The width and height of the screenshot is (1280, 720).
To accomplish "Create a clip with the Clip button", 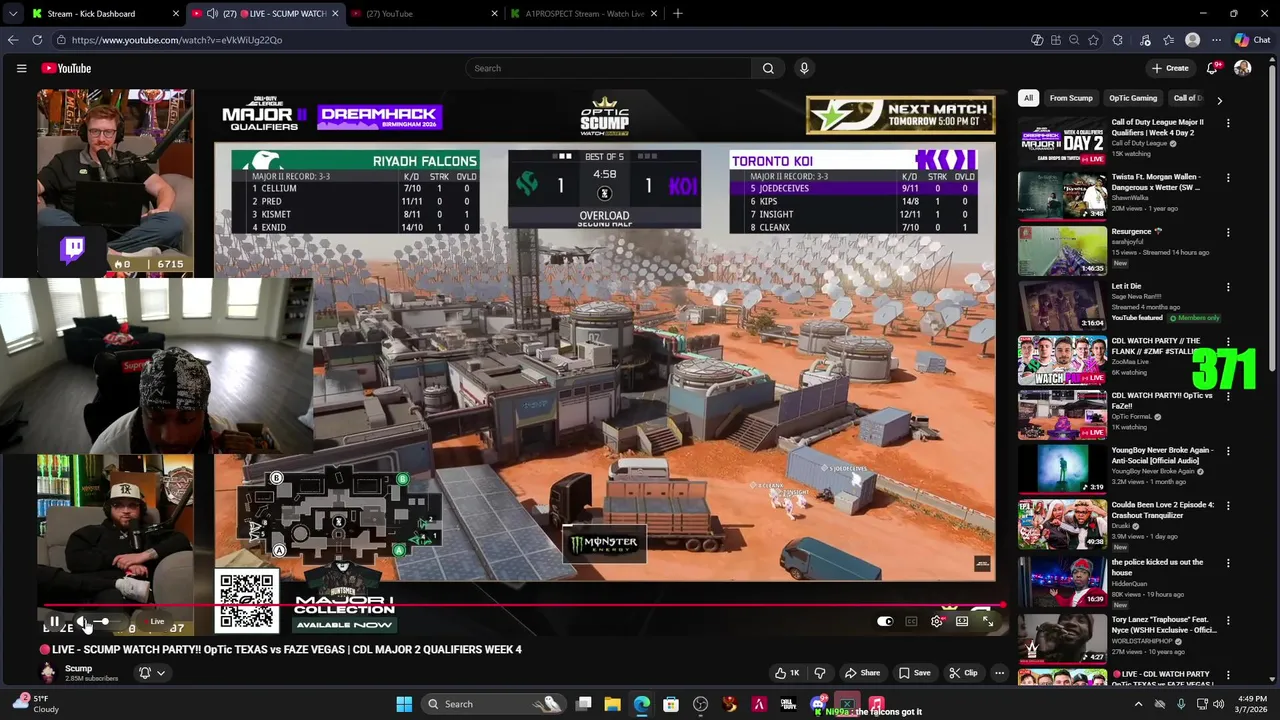I will click(x=963, y=673).
